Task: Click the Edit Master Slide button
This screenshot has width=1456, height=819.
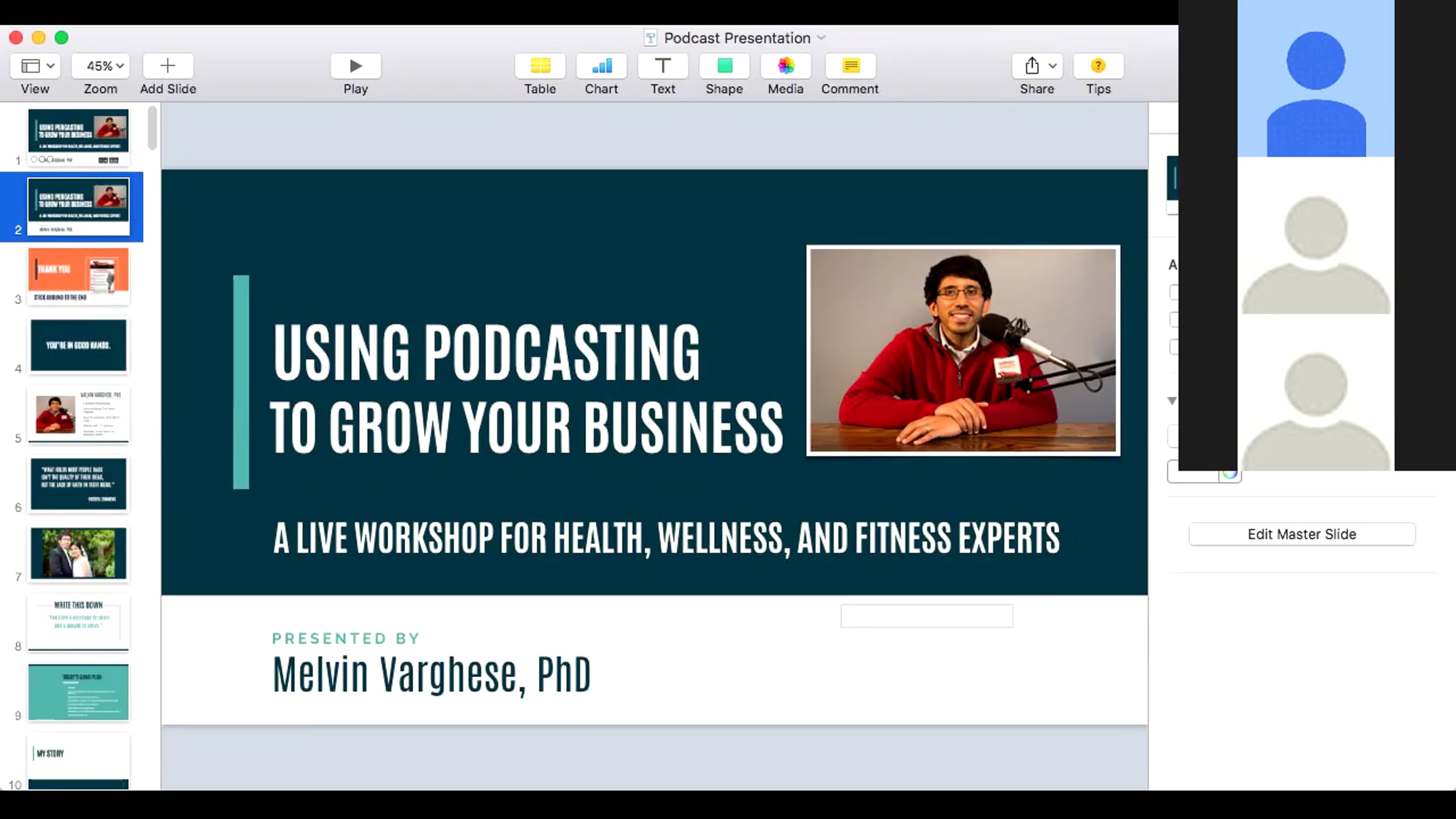Action: [x=1302, y=534]
